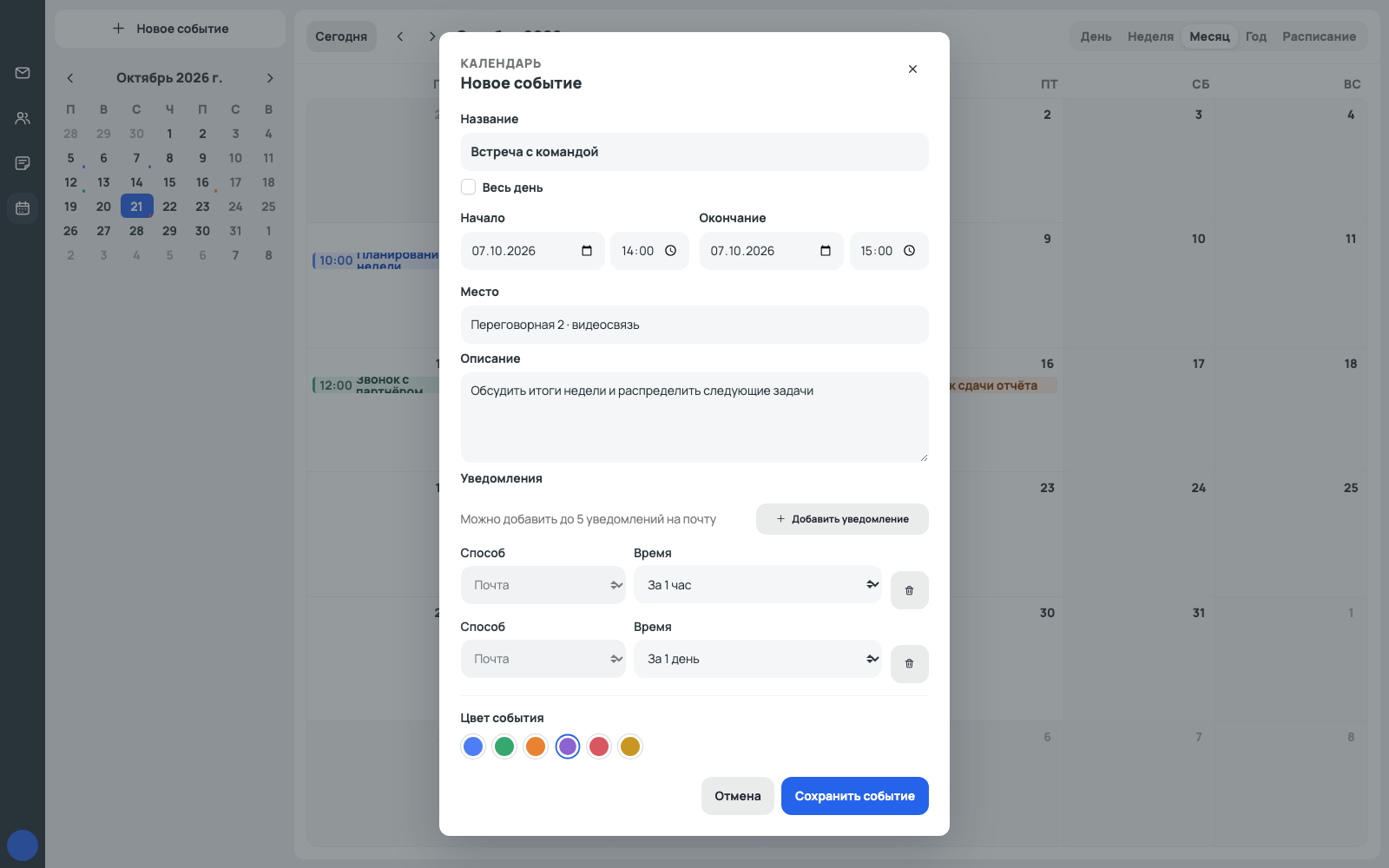The width and height of the screenshot is (1389, 868).
Task: Open the notes icon in sidebar
Action: pos(23,163)
